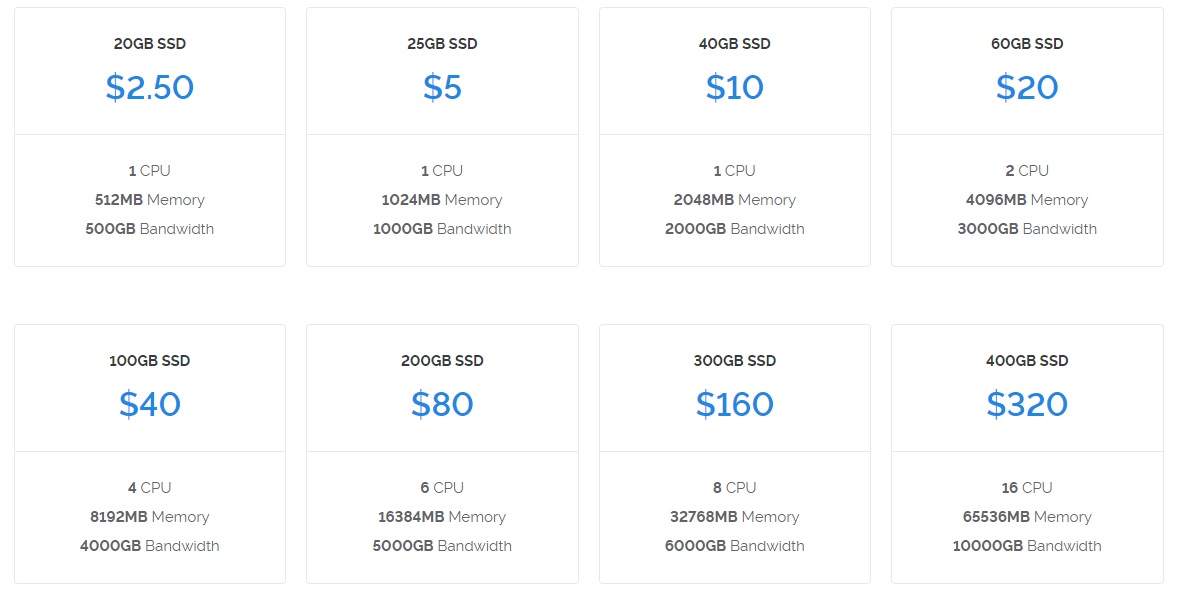Pick the 40GB SSD $10 plan
1187x593 pixels.
pos(734,137)
